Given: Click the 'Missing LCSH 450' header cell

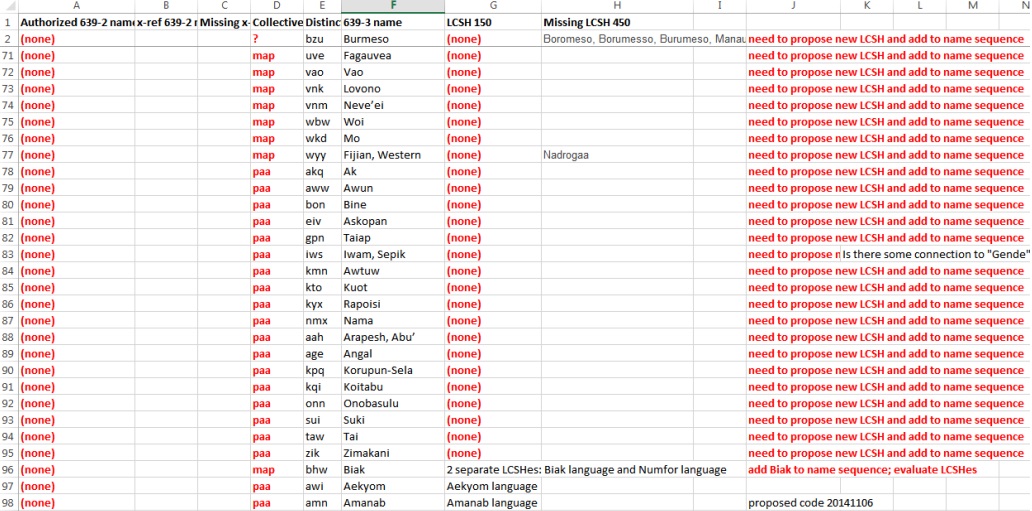Looking at the screenshot, I should click(617, 22).
